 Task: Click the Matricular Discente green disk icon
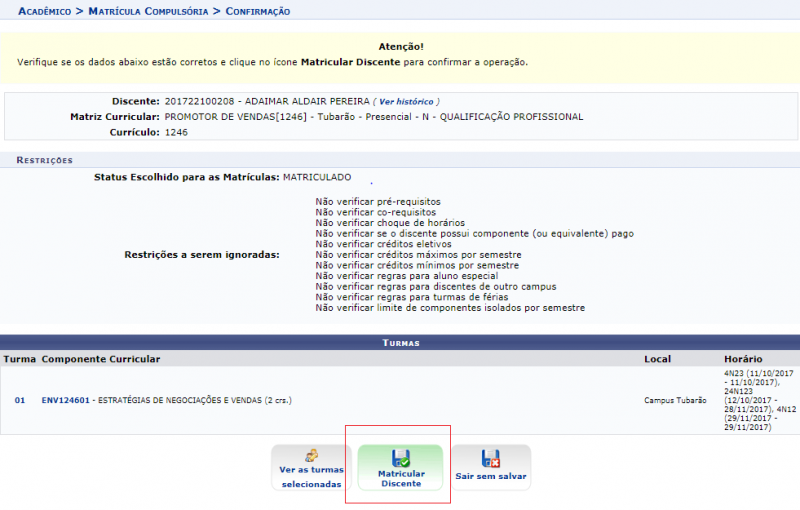[x=401, y=459]
